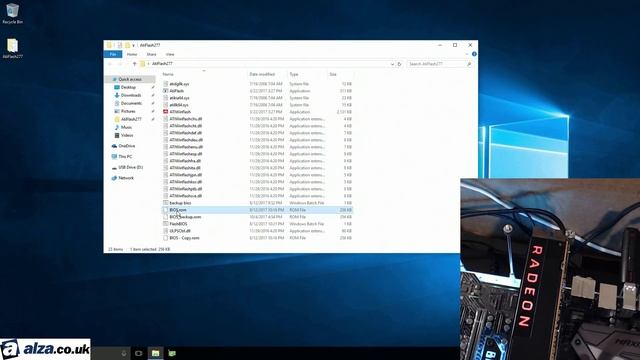640x360 pixels.
Task: Refresh the AtiFlash277 folder view
Action: tap(400, 64)
